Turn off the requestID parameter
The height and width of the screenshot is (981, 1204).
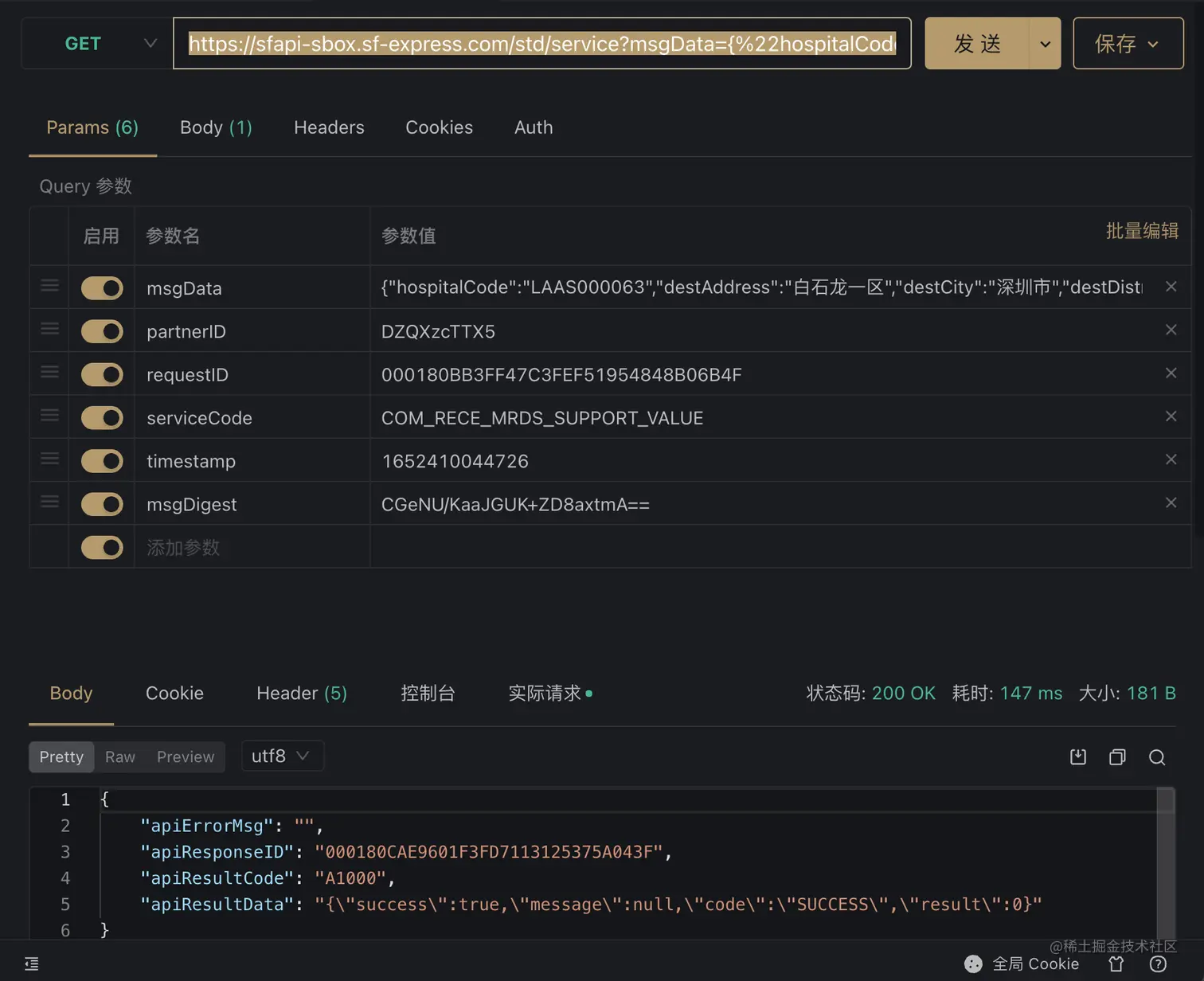[102, 374]
